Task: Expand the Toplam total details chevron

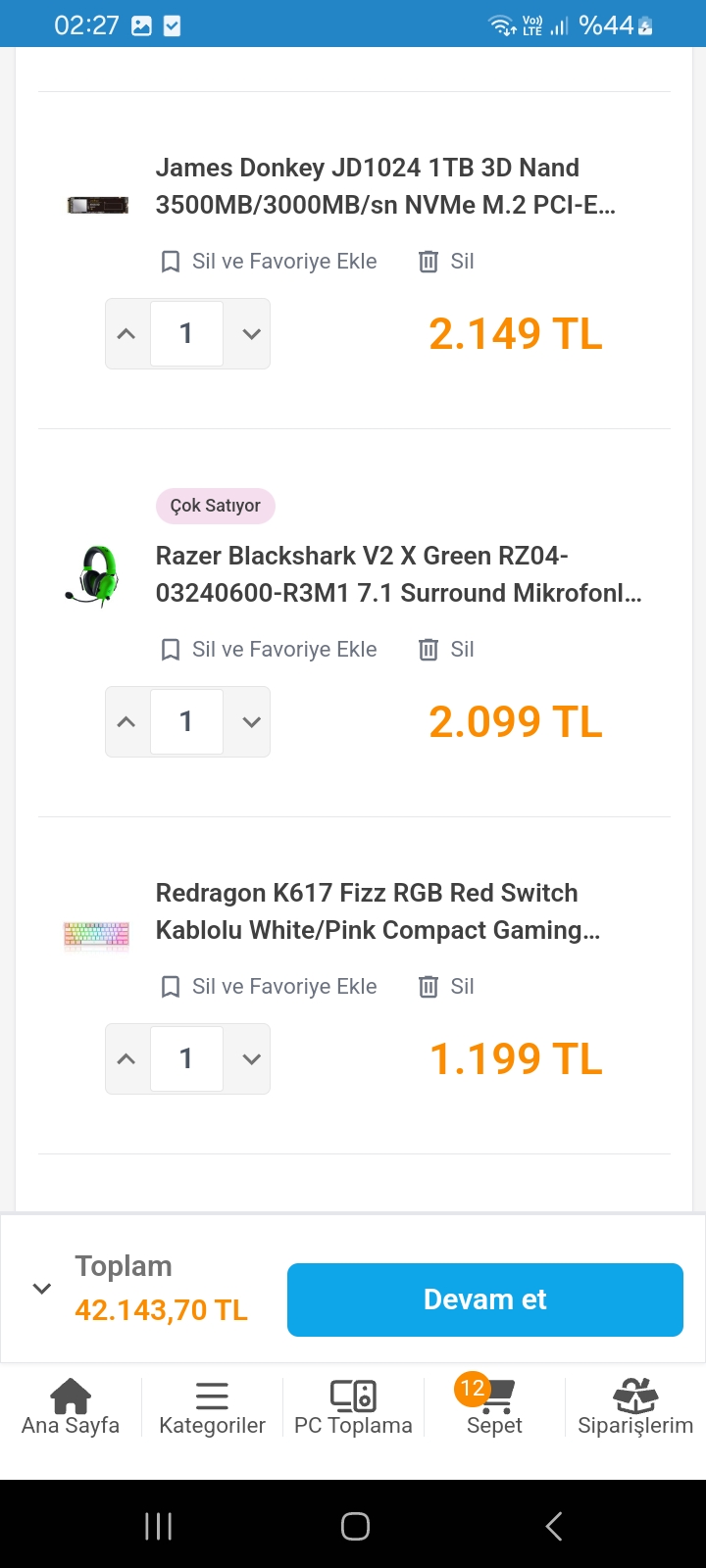Action: tap(42, 1289)
